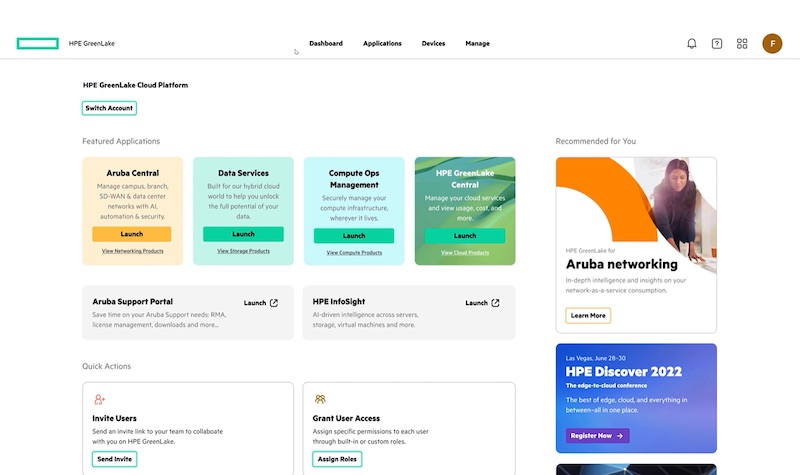800x475 pixels.
Task: Click Launch text for Aruba Support Portal
Action: coord(255,303)
